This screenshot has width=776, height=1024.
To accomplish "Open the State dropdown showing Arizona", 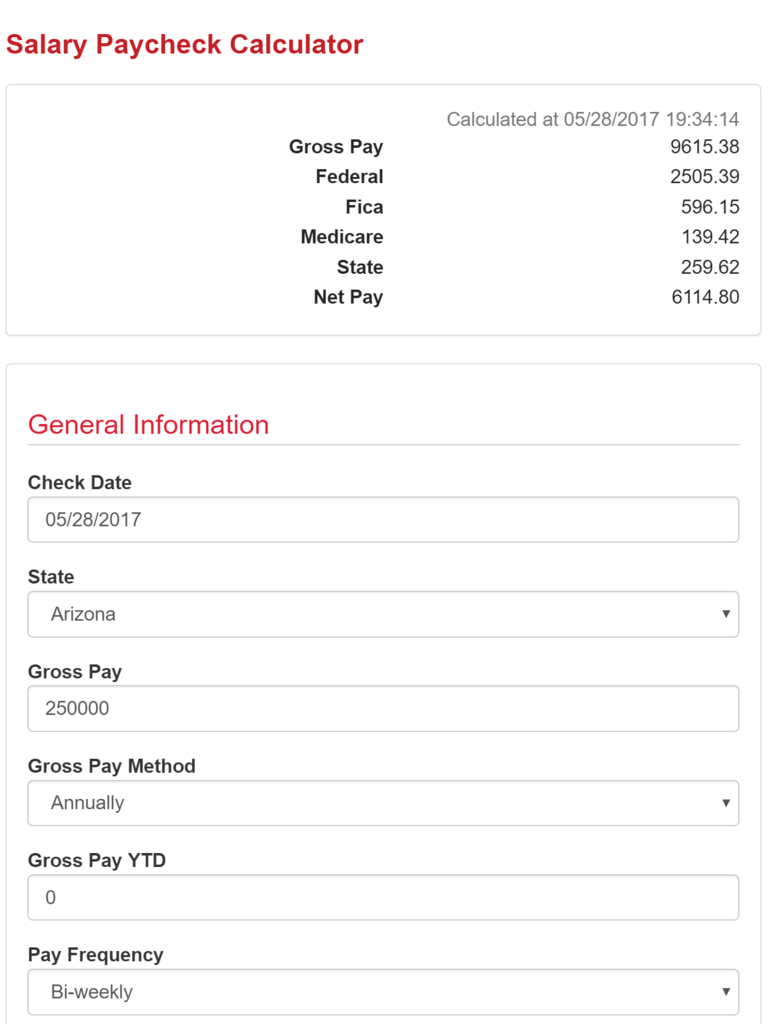I will (383, 614).
